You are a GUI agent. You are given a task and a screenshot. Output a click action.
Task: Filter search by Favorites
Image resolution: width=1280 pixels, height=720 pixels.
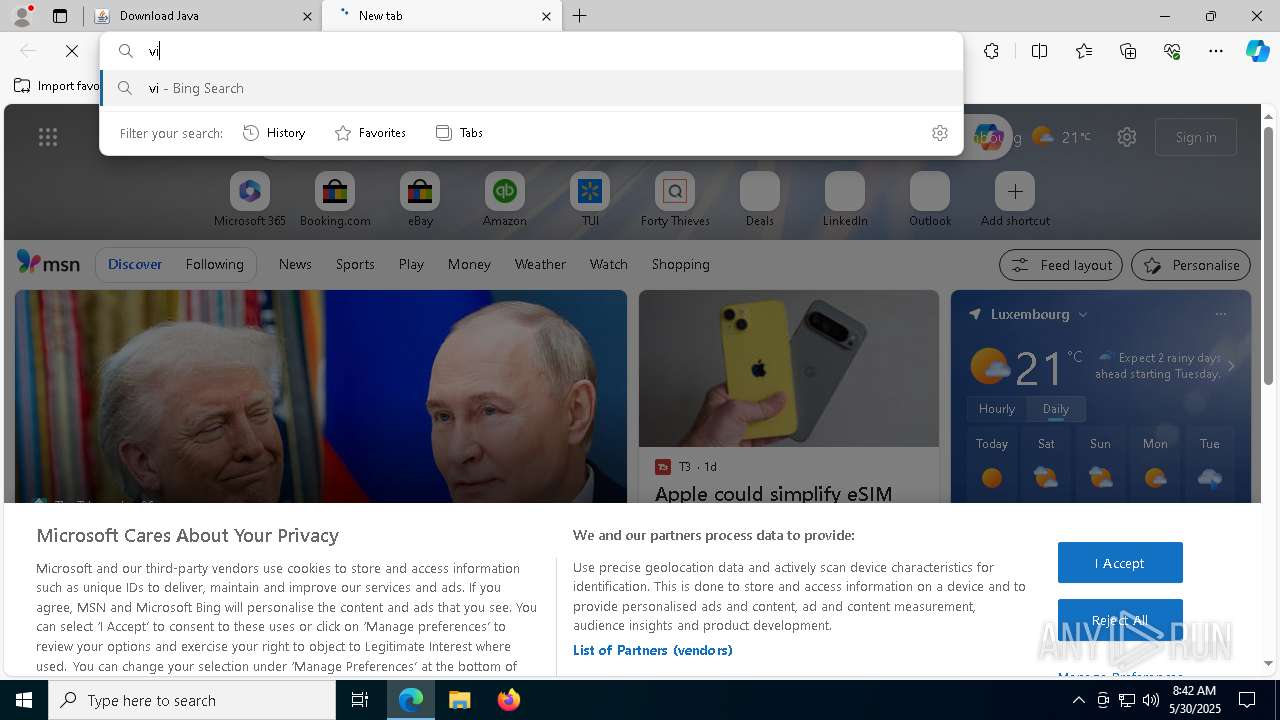pos(371,133)
